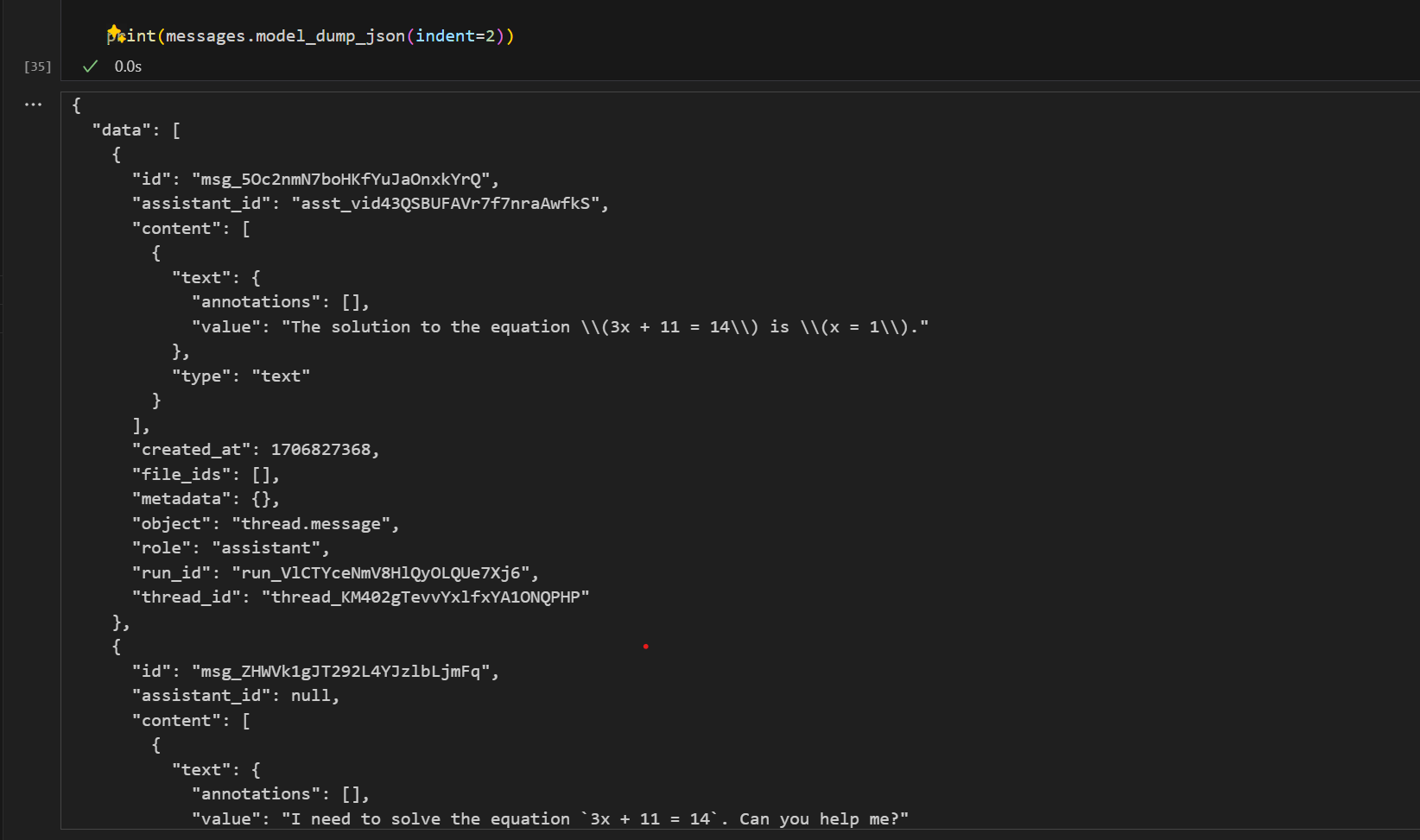Open the cell output ellipsis menu
Image resolution: width=1420 pixels, height=840 pixels.
(33, 104)
